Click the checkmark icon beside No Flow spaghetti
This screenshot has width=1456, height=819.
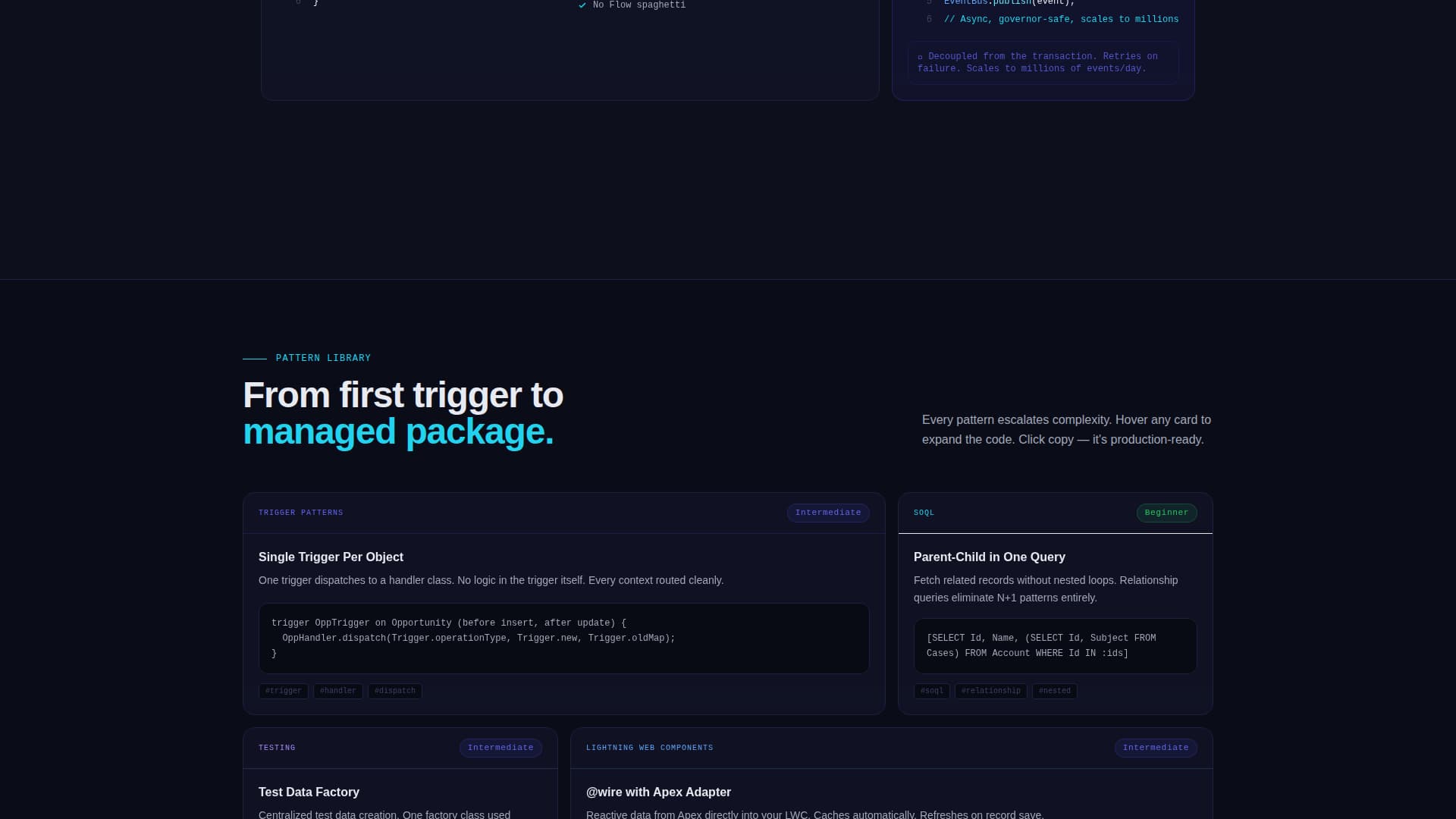[x=582, y=5]
